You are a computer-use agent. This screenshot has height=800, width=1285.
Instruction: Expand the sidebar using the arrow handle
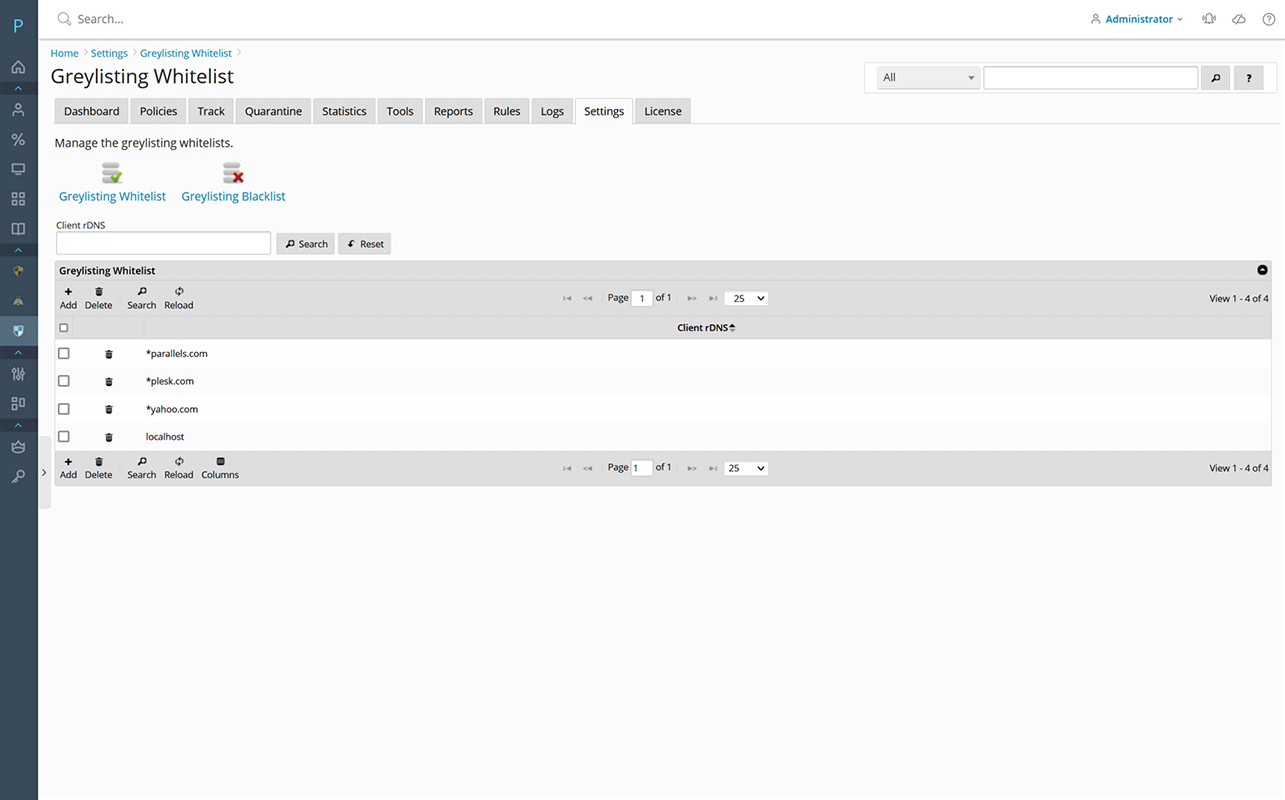pyautogui.click(x=44, y=473)
